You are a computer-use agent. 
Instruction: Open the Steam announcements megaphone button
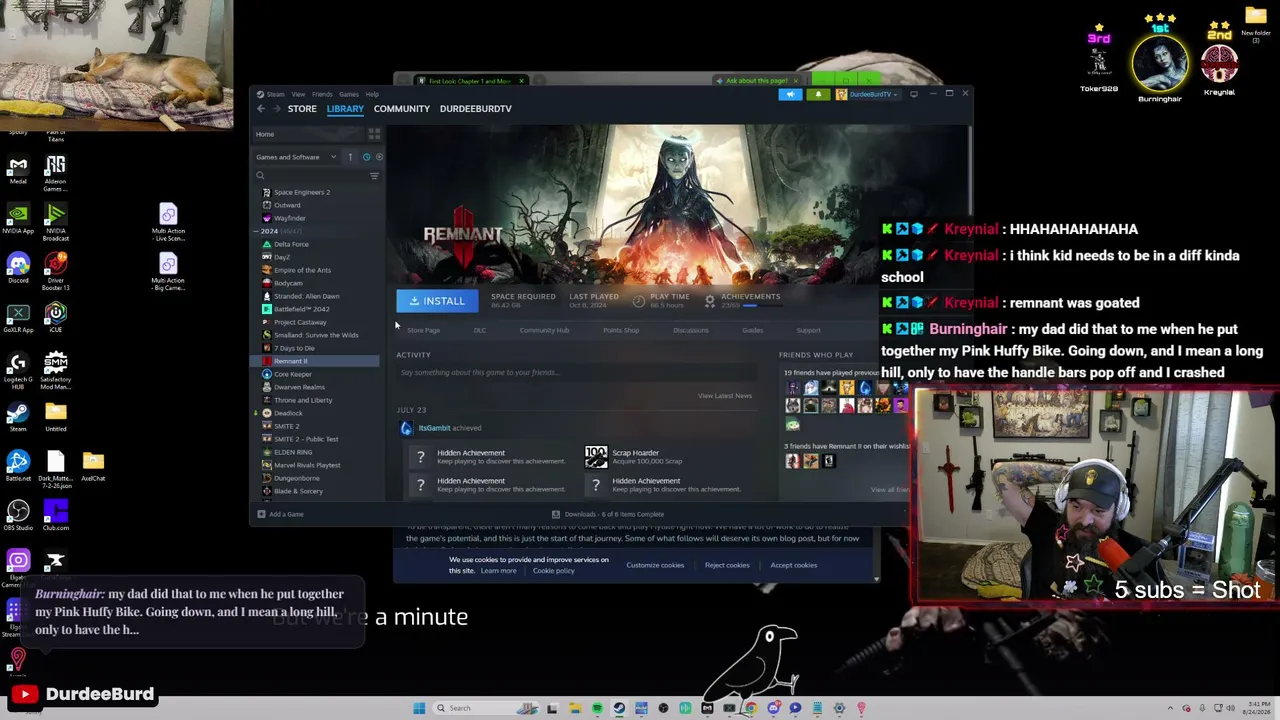pyautogui.click(x=790, y=94)
